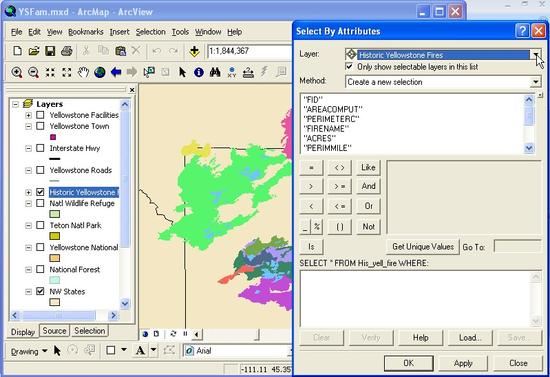Image resolution: width=550 pixels, height=377 pixels.
Task: Click the OK button in the dialog
Action: [x=409, y=363]
